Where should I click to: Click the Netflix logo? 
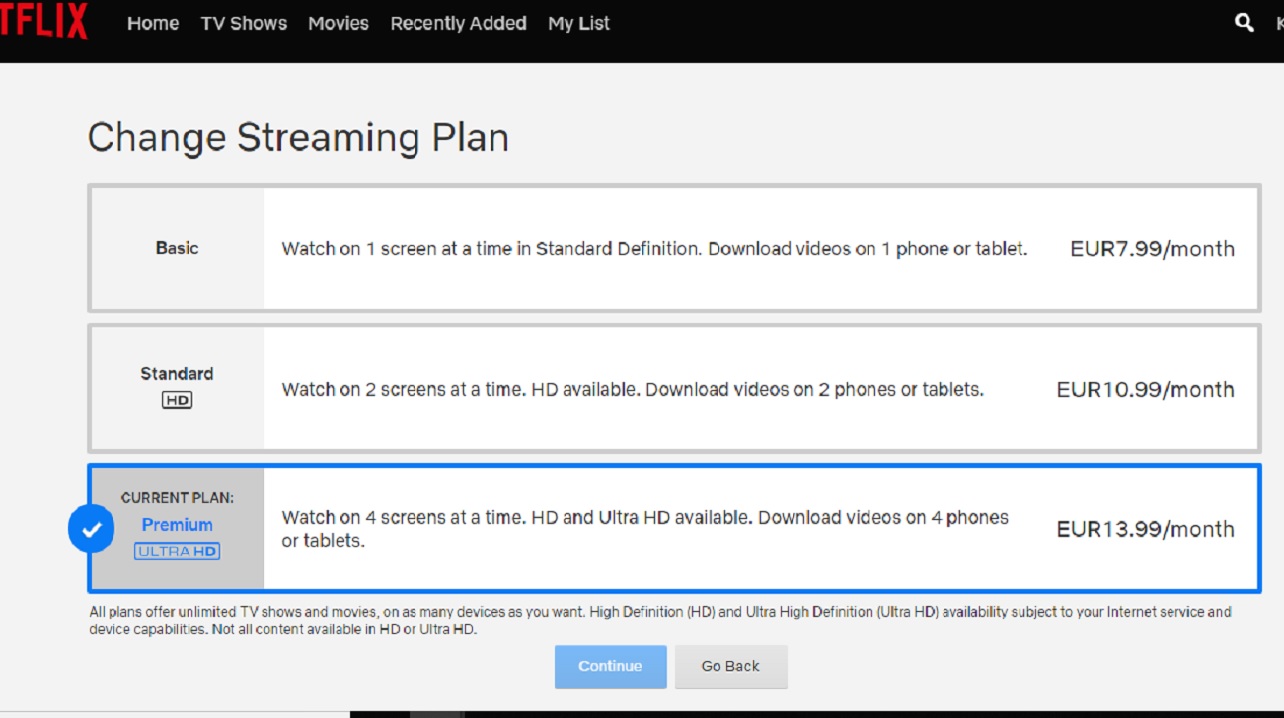[x=43, y=21]
